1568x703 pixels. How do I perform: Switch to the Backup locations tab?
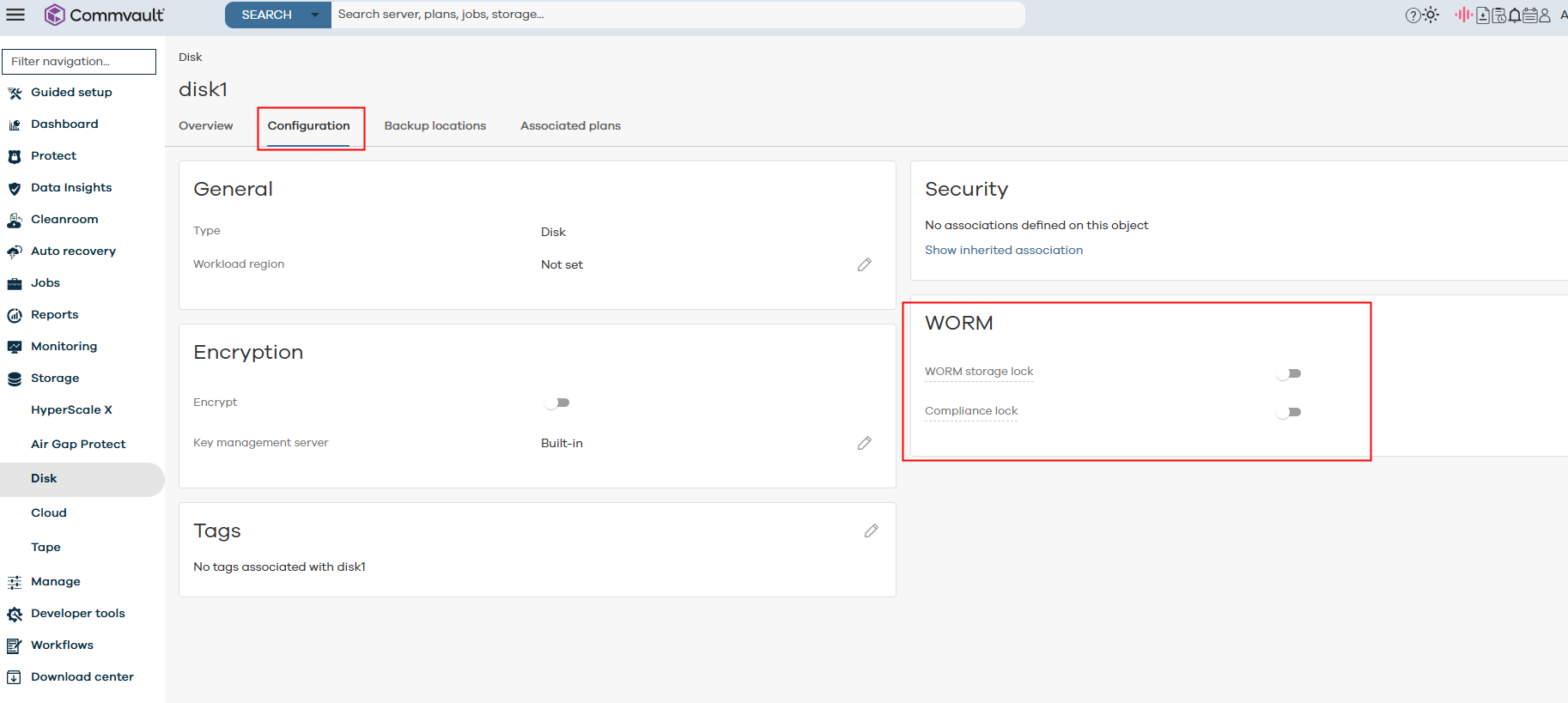click(x=435, y=125)
